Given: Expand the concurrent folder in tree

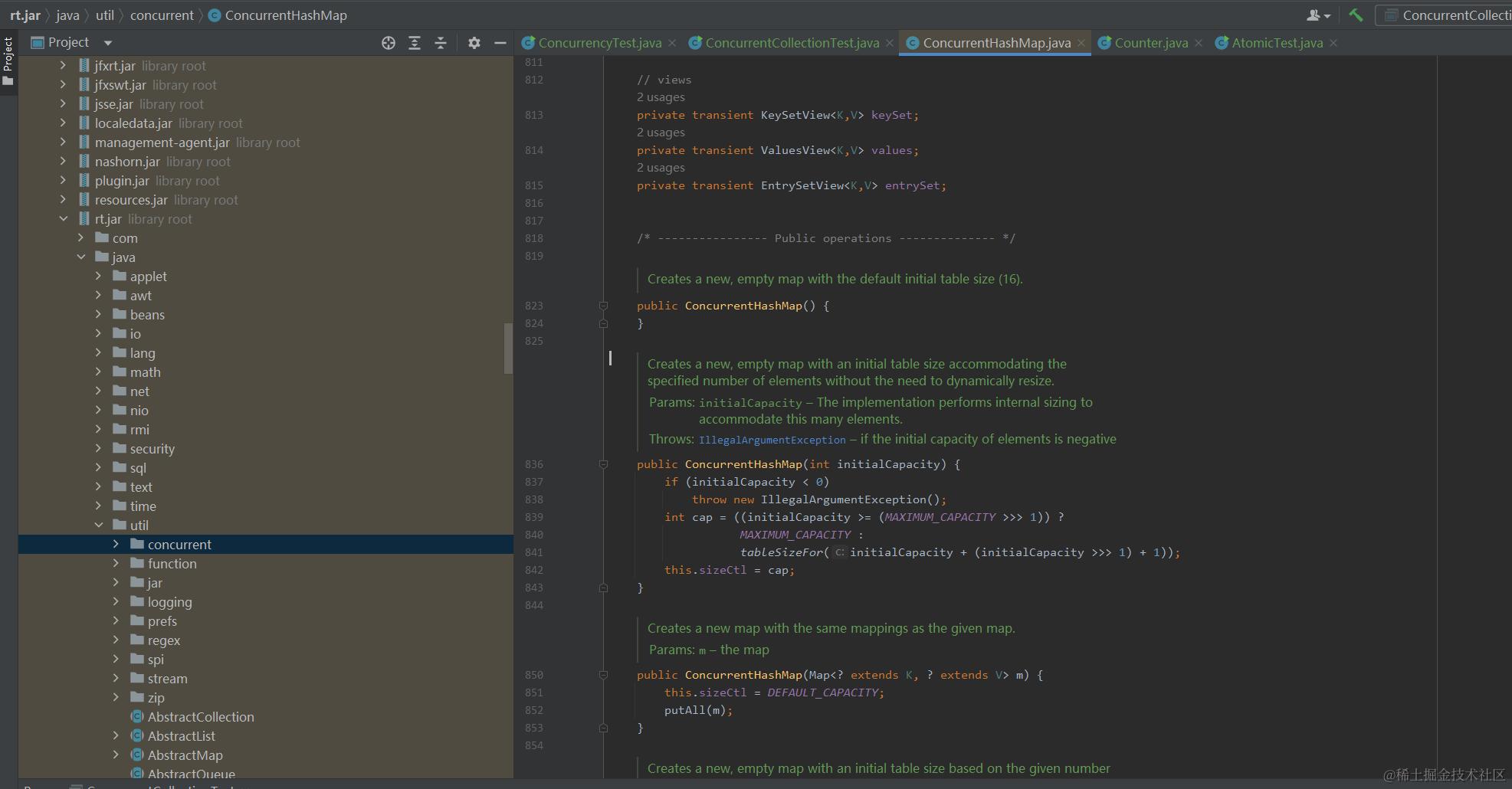Looking at the screenshot, I should pyautogui.click(x=116, y=544).
